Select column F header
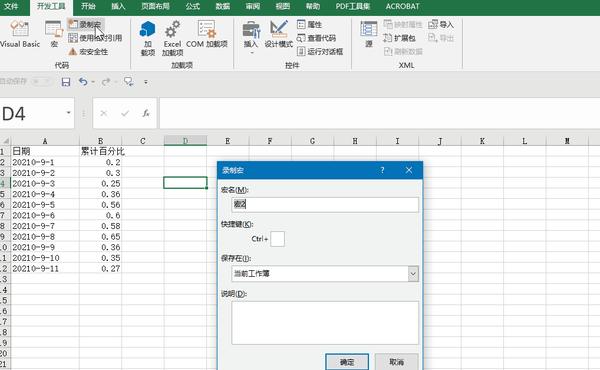 (x=270, y=141)
